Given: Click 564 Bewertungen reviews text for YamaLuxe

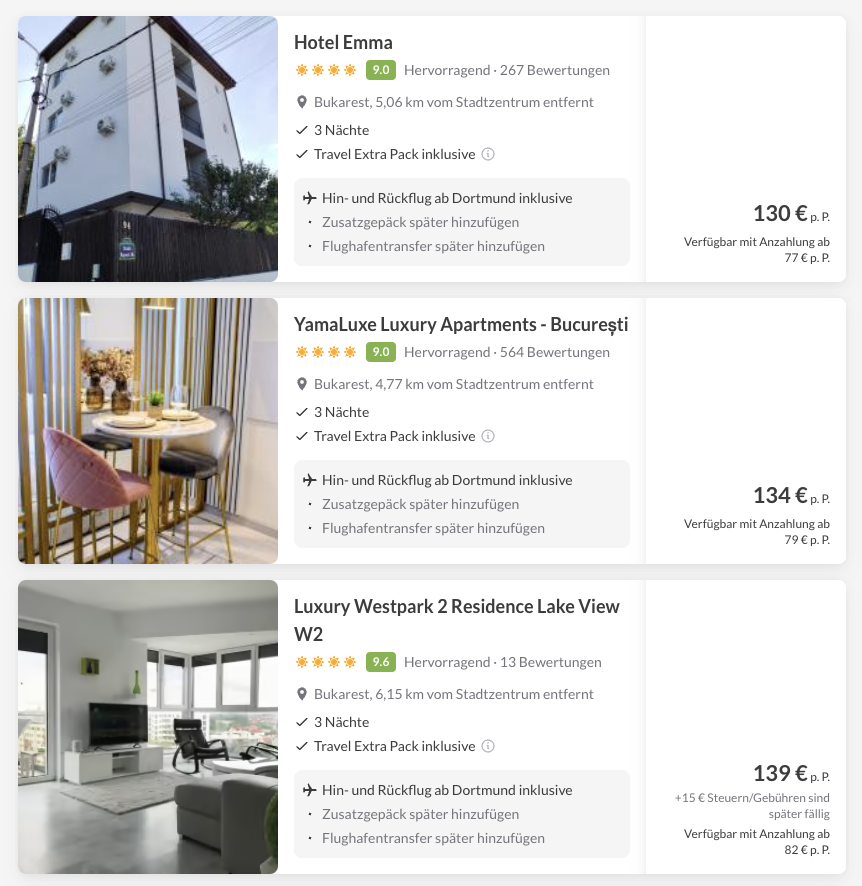Looking at the screenshot, I should (x=555, y=352).
